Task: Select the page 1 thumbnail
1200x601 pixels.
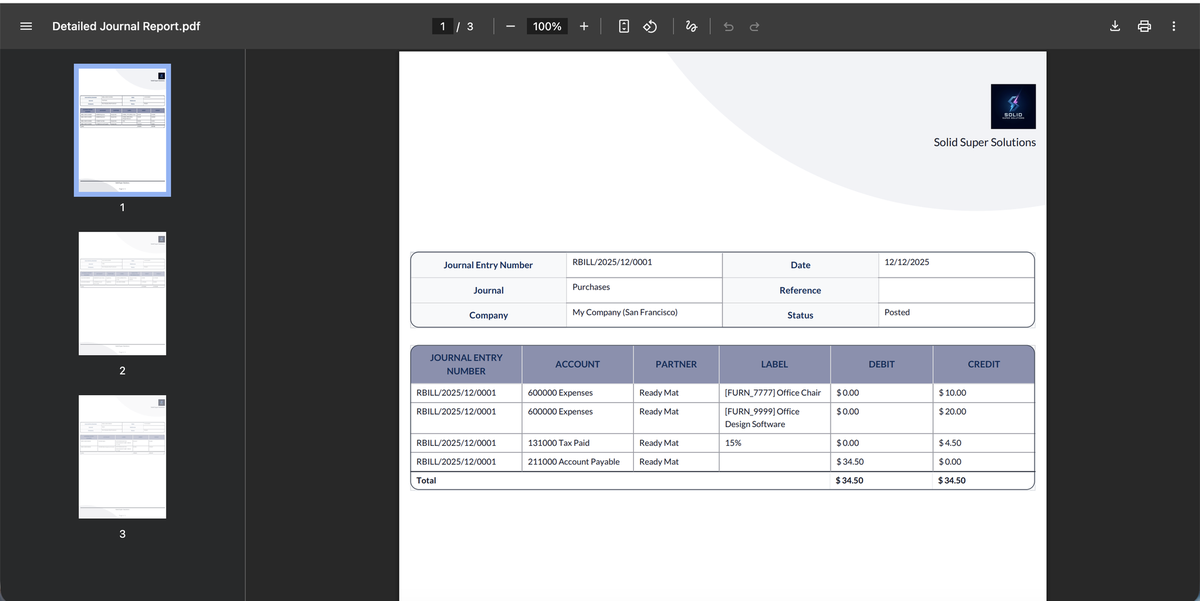Action: [122, 130]
